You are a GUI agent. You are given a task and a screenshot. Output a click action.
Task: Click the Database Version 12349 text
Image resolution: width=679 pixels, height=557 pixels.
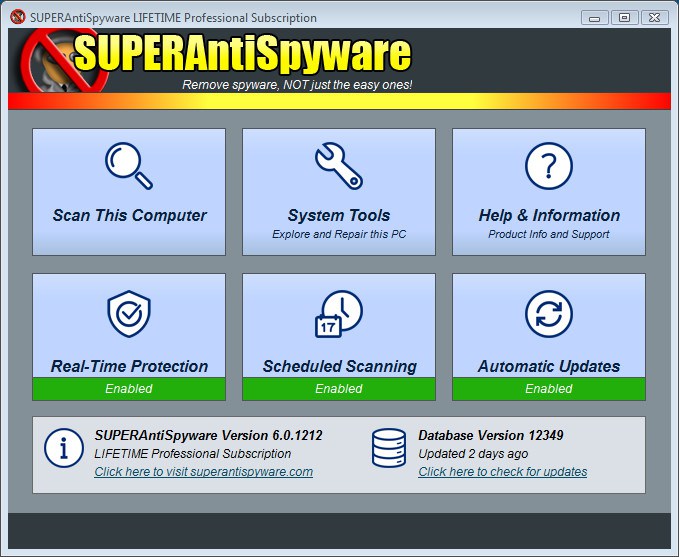point(491,435)
